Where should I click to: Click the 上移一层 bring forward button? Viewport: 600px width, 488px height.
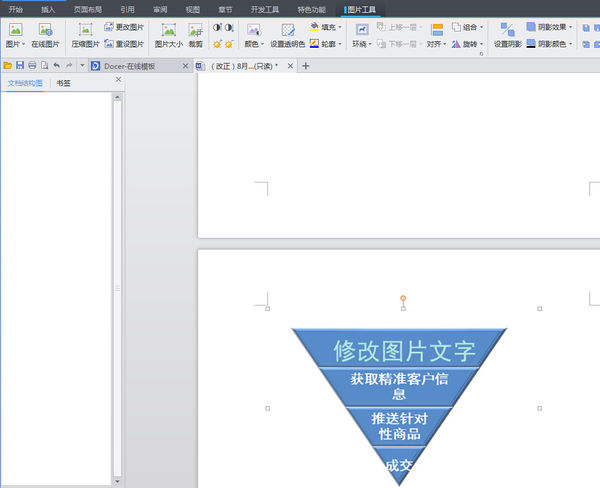pyautogui.click(x=399, y=27)
